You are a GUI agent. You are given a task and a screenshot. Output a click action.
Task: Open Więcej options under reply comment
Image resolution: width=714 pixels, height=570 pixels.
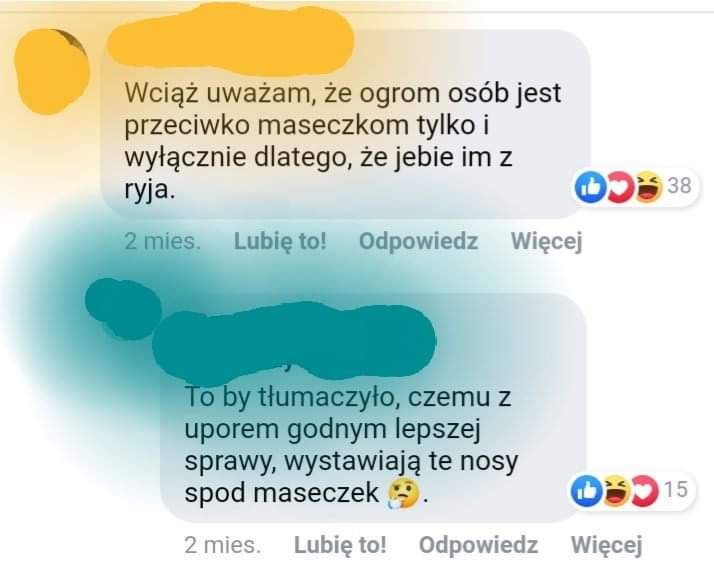[607, 545]
